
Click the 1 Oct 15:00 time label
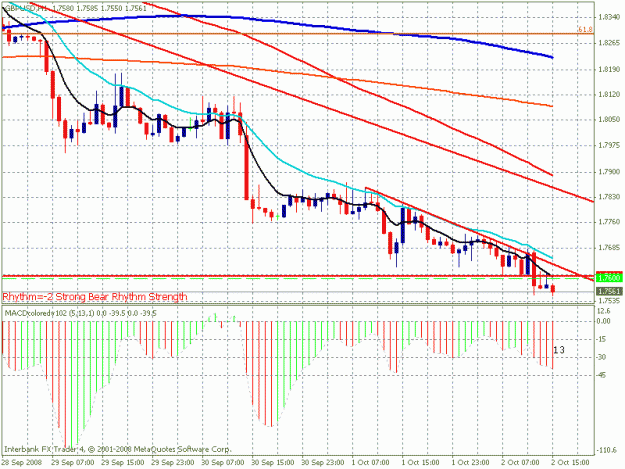421,463
